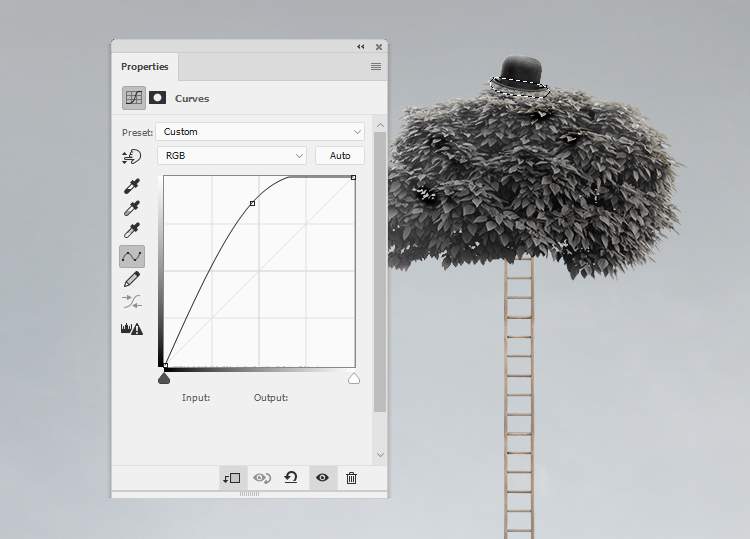This screenshot has height=539, width=750.
Task: Pick the white point eyedropper
Action: [x=132, y=230]
